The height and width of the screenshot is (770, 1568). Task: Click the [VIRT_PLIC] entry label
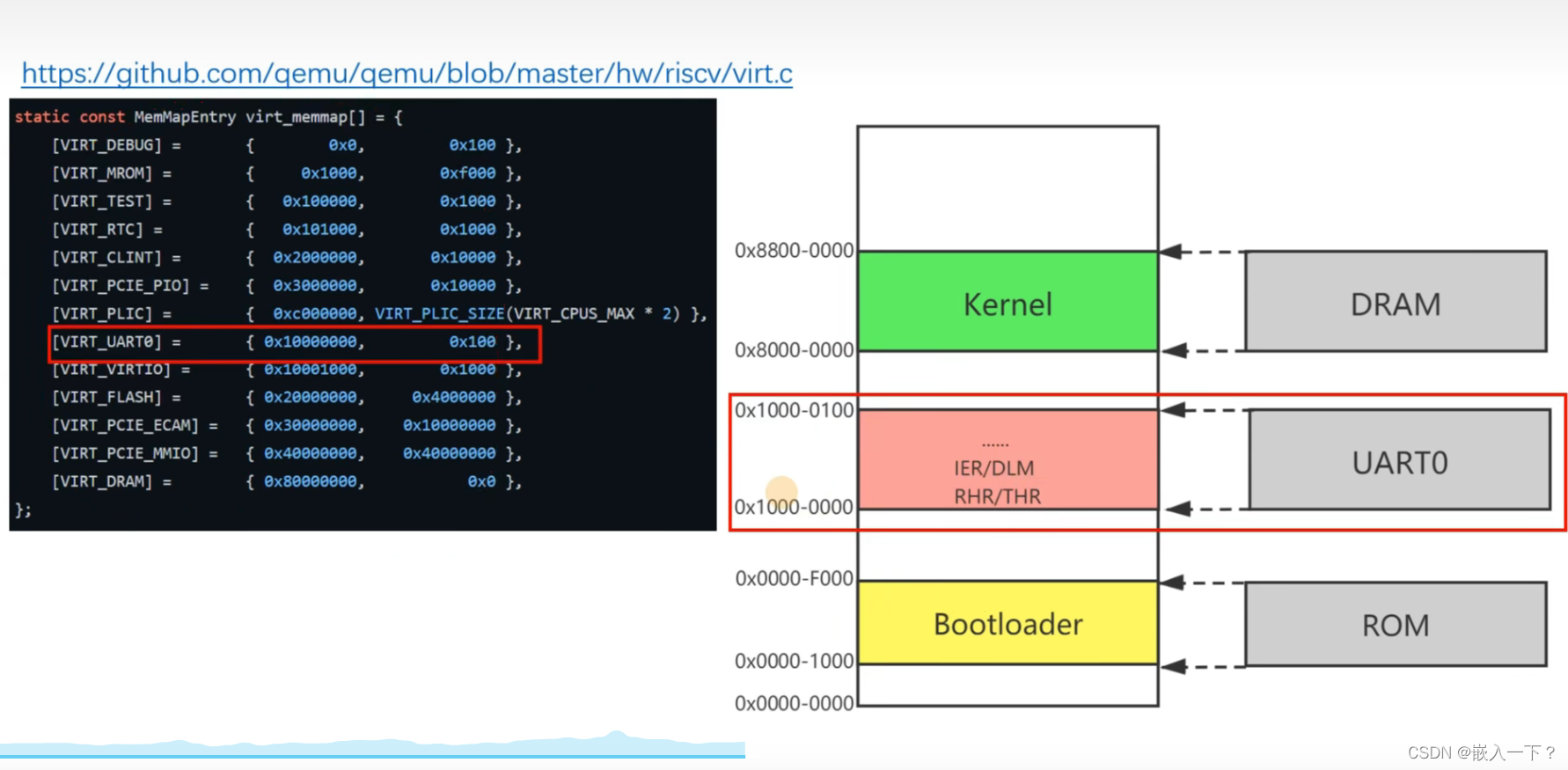pyautogui.click(x=102, y=314)
